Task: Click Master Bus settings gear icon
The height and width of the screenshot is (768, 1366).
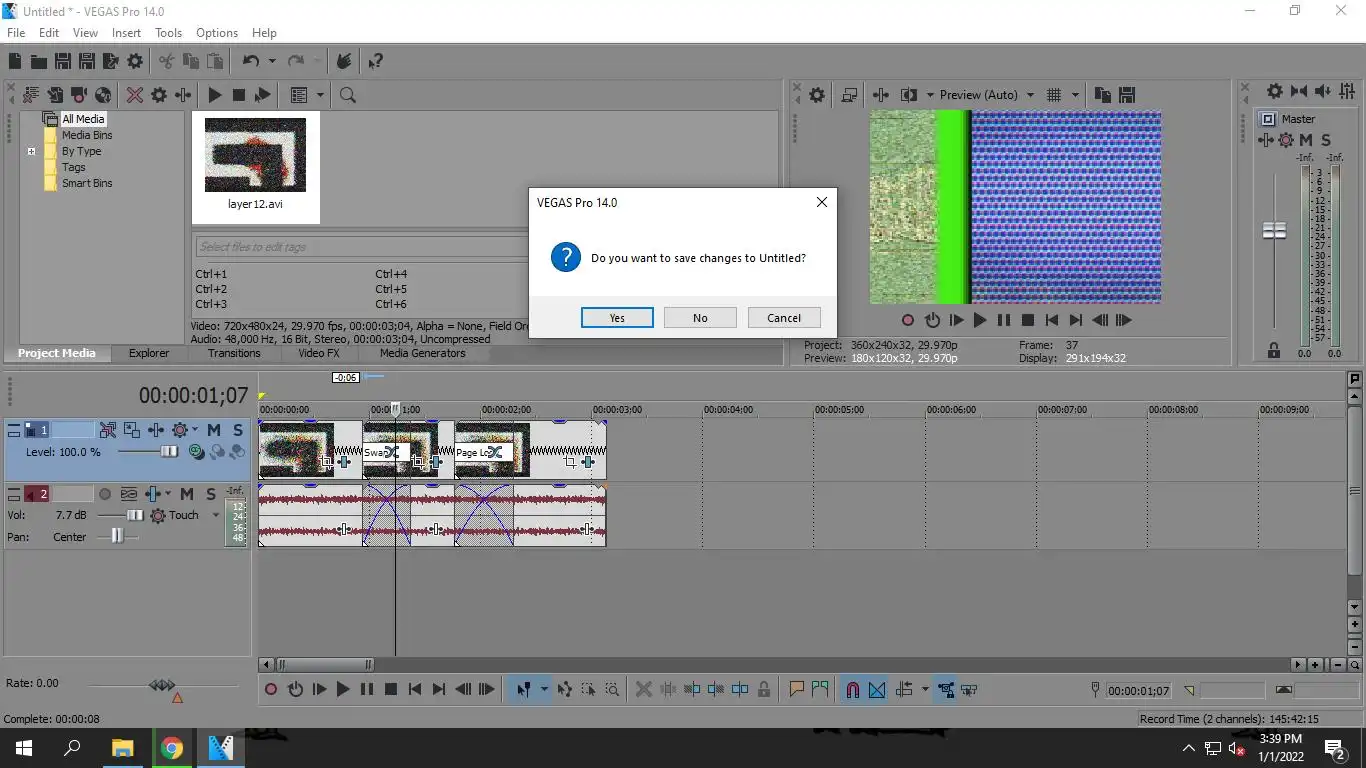Action: [x=1275, y=91]
